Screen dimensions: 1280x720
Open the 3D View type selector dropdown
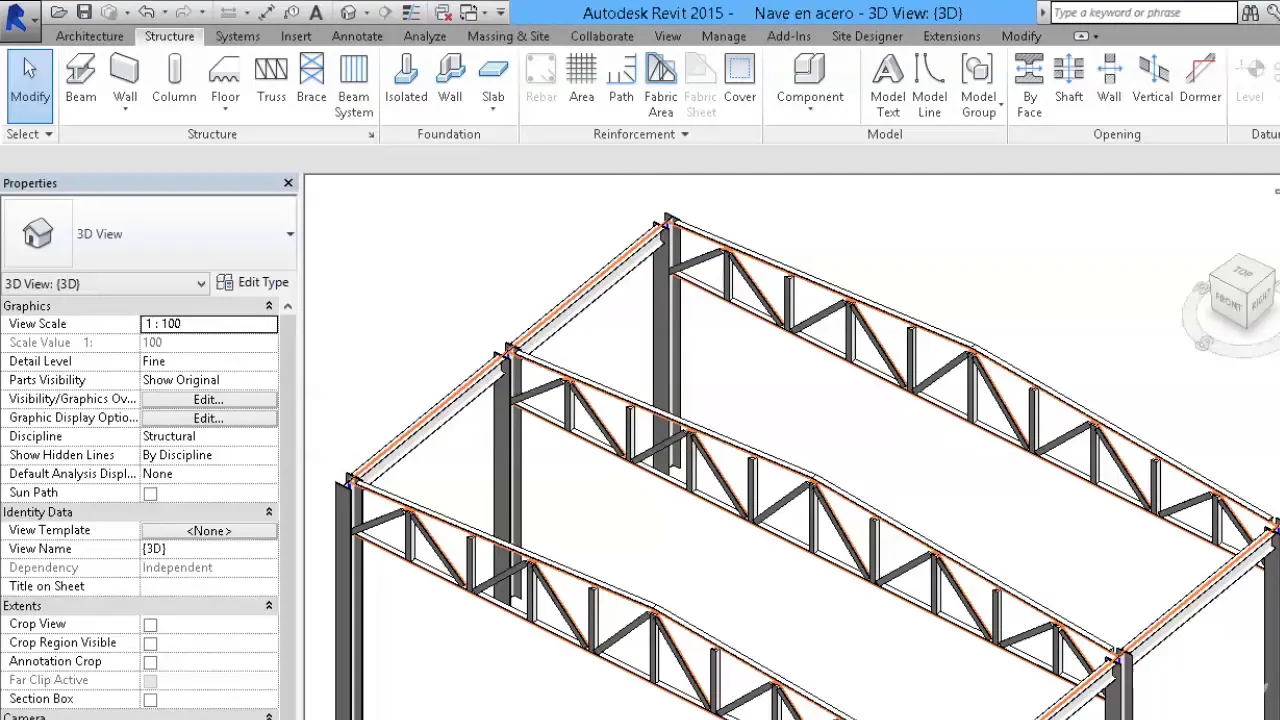pyautogui.click(x=290, y=234)
